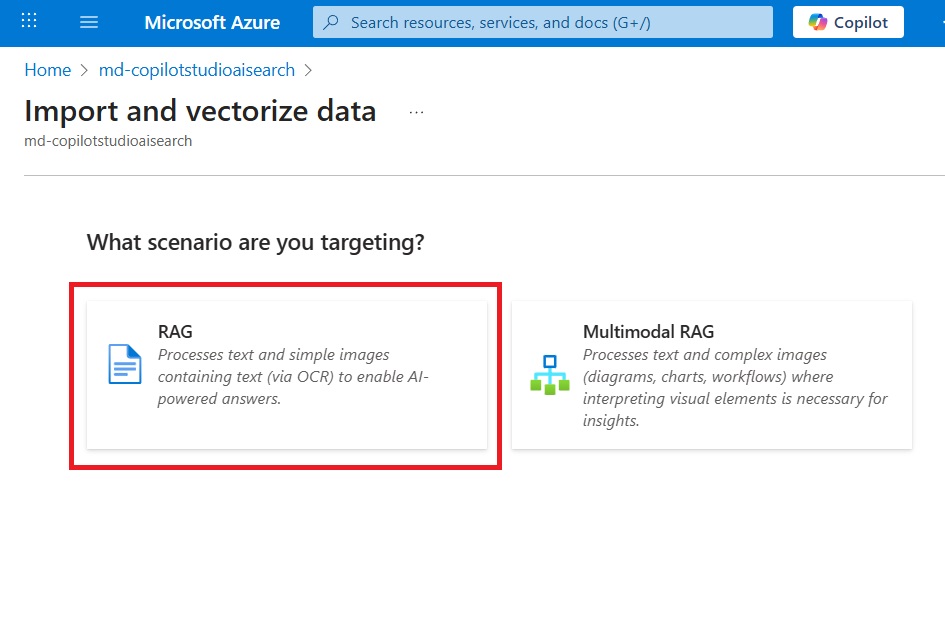Select the Multimodal RAG diagram icon
The image size is (945, 642).
click(550, 375)
